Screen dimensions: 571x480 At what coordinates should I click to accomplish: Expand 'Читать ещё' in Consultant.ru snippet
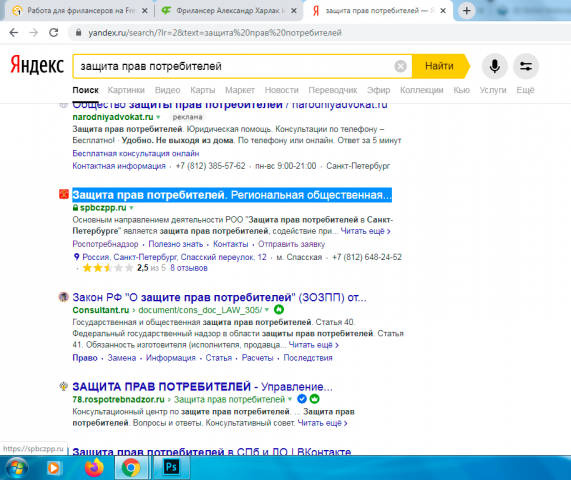click(x=314, y=345)
